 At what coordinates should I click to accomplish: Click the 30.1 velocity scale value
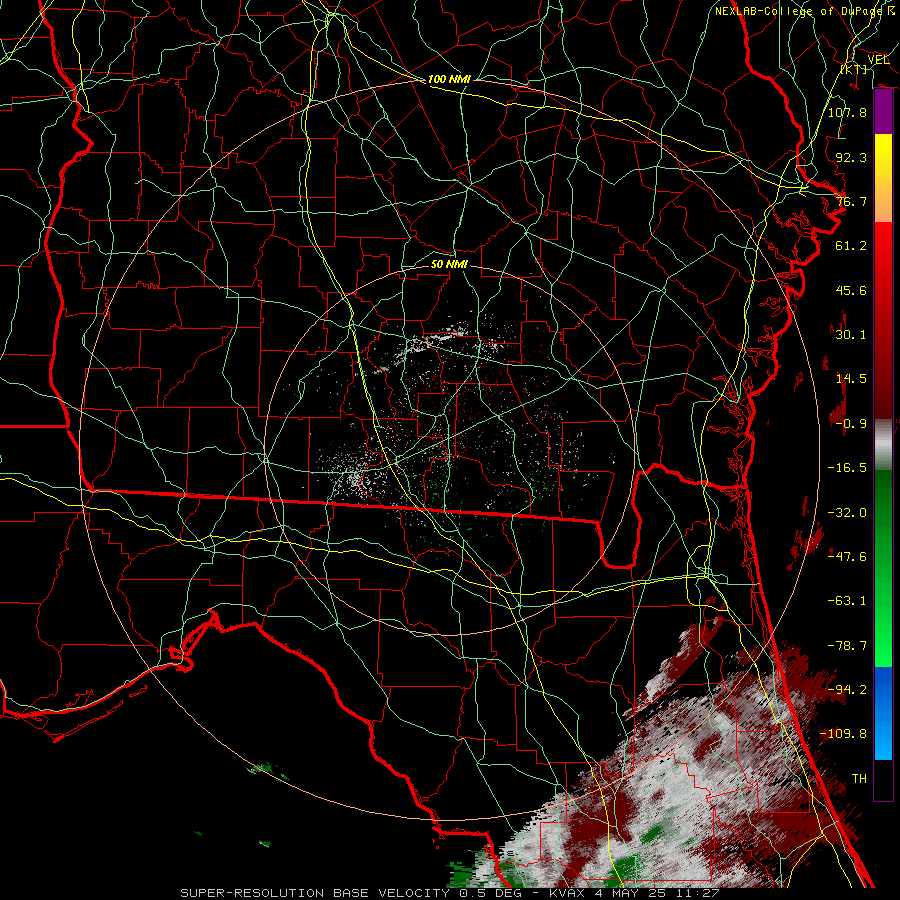pos(851,335)
